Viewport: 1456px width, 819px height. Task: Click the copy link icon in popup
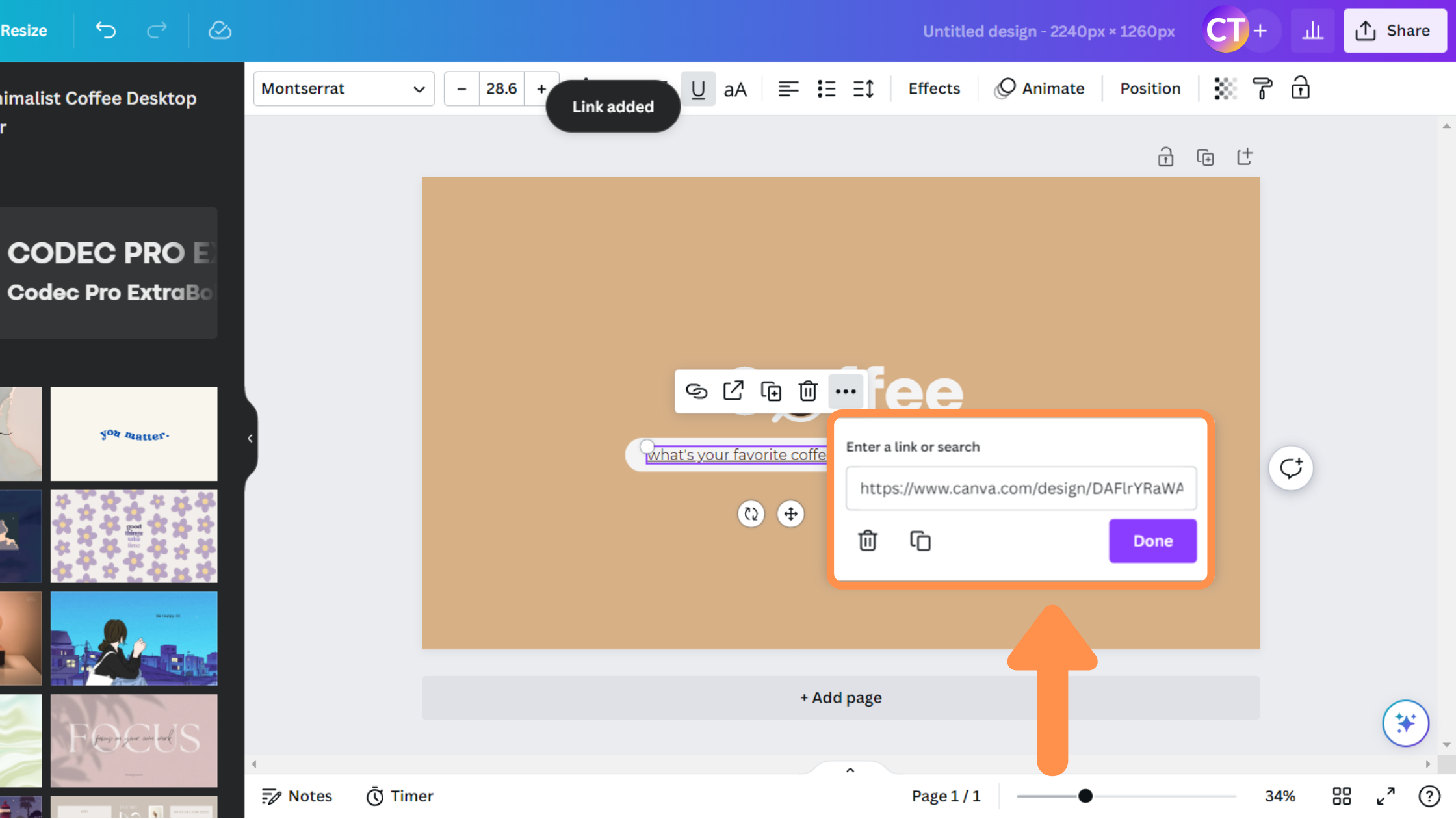[920, 541]
